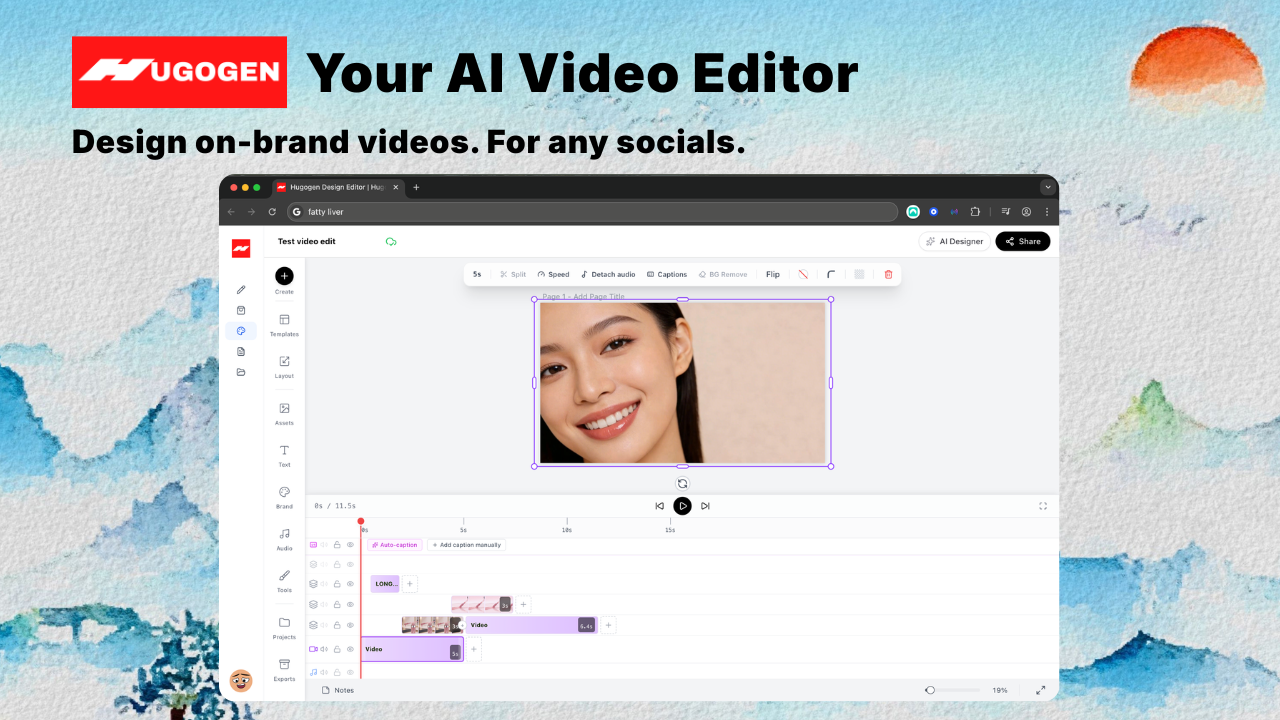
Task: Play the video preview
Action: tap(682, 506)
